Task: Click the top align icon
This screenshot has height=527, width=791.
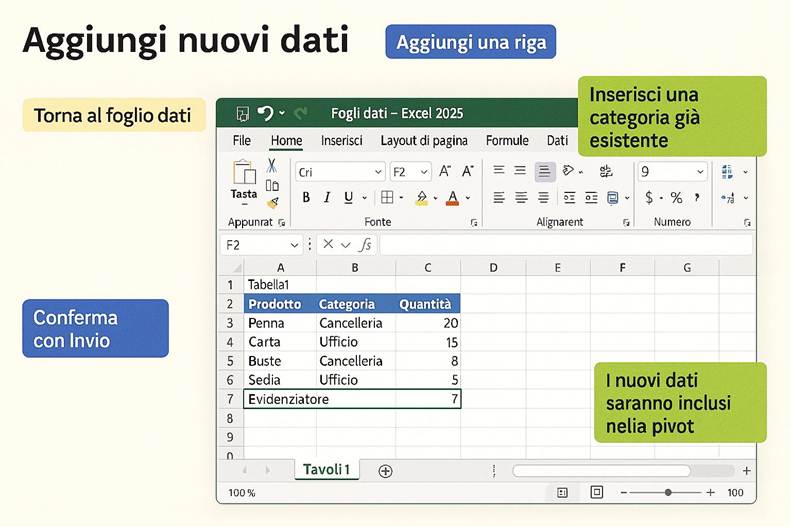Action: [499, 170]
